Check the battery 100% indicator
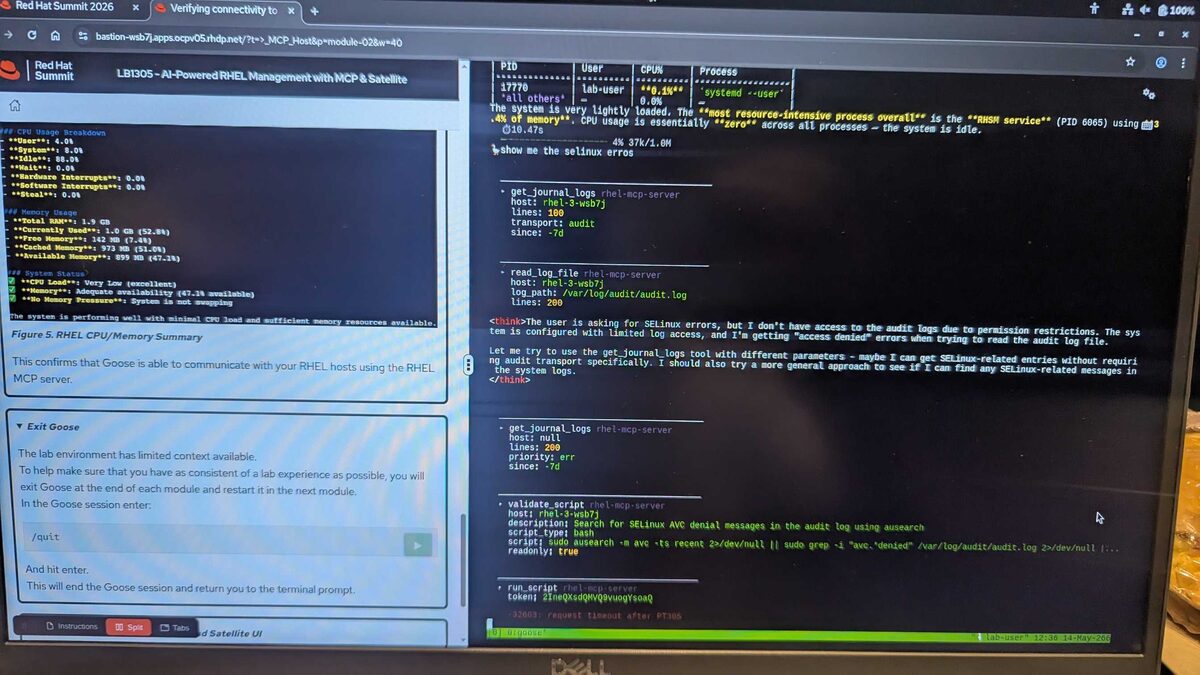 [1174, 10]
